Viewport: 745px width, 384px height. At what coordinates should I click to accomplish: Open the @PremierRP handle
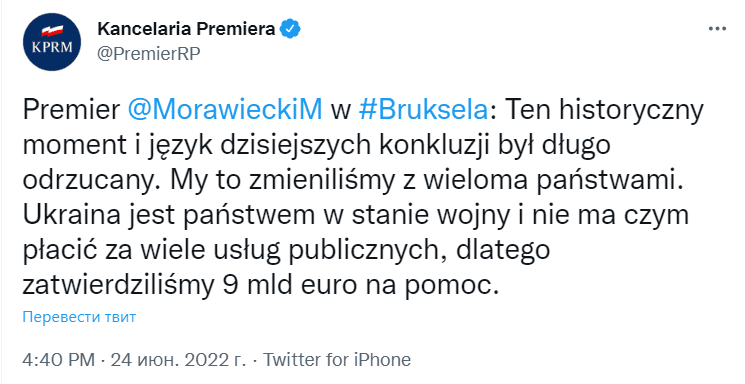click(x=149, y=54)
